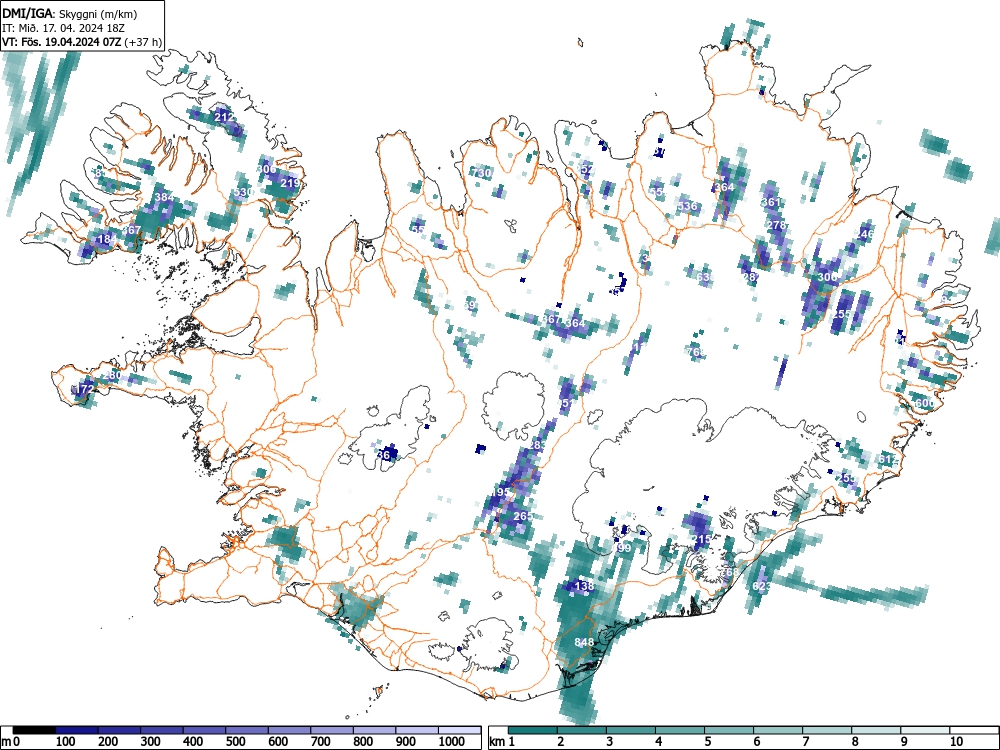Click the visibility value '212' on the map
This screenshot has height=750, width=1000.
(224, 117)
